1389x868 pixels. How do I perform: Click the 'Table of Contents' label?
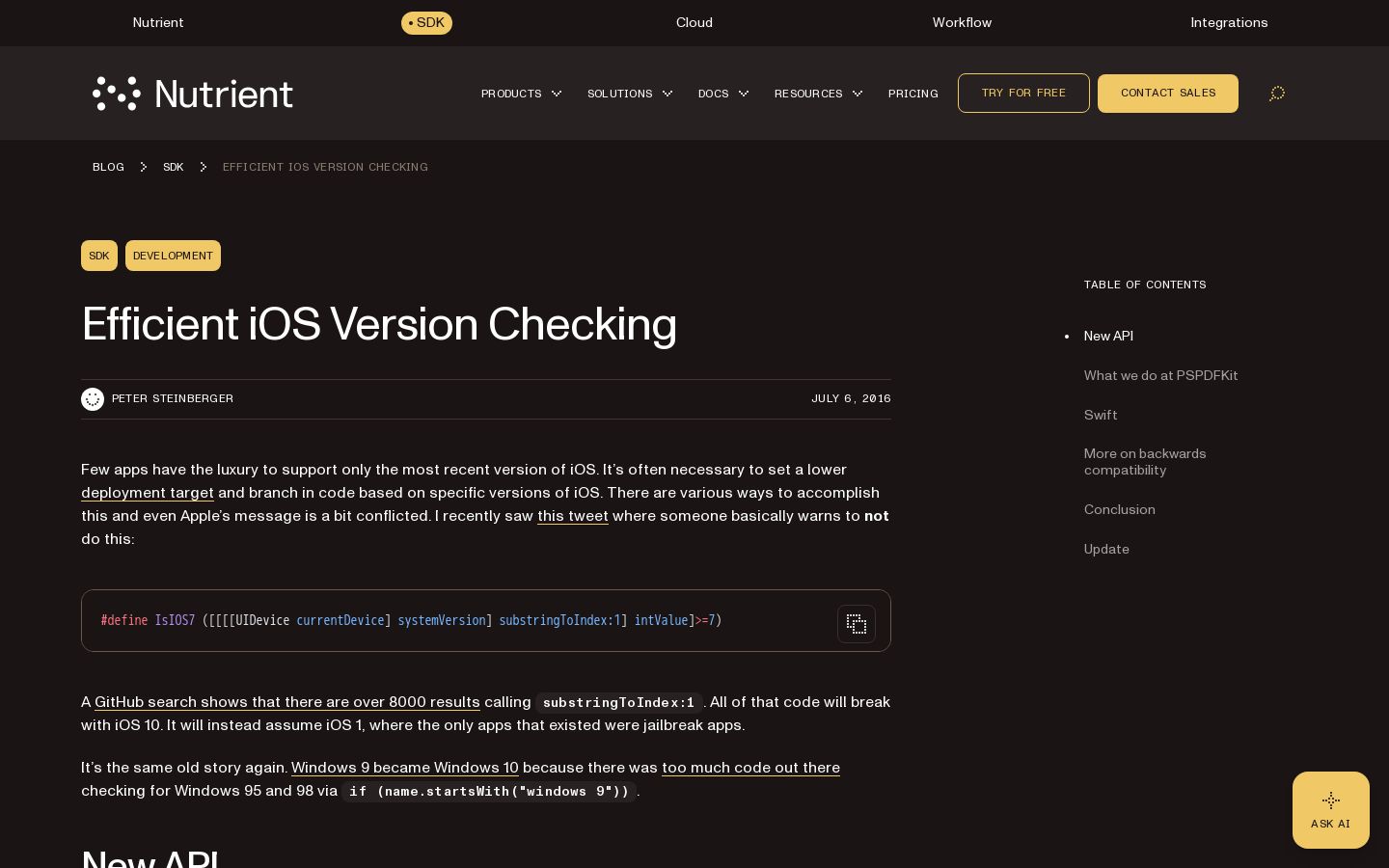coord(1145,285)
